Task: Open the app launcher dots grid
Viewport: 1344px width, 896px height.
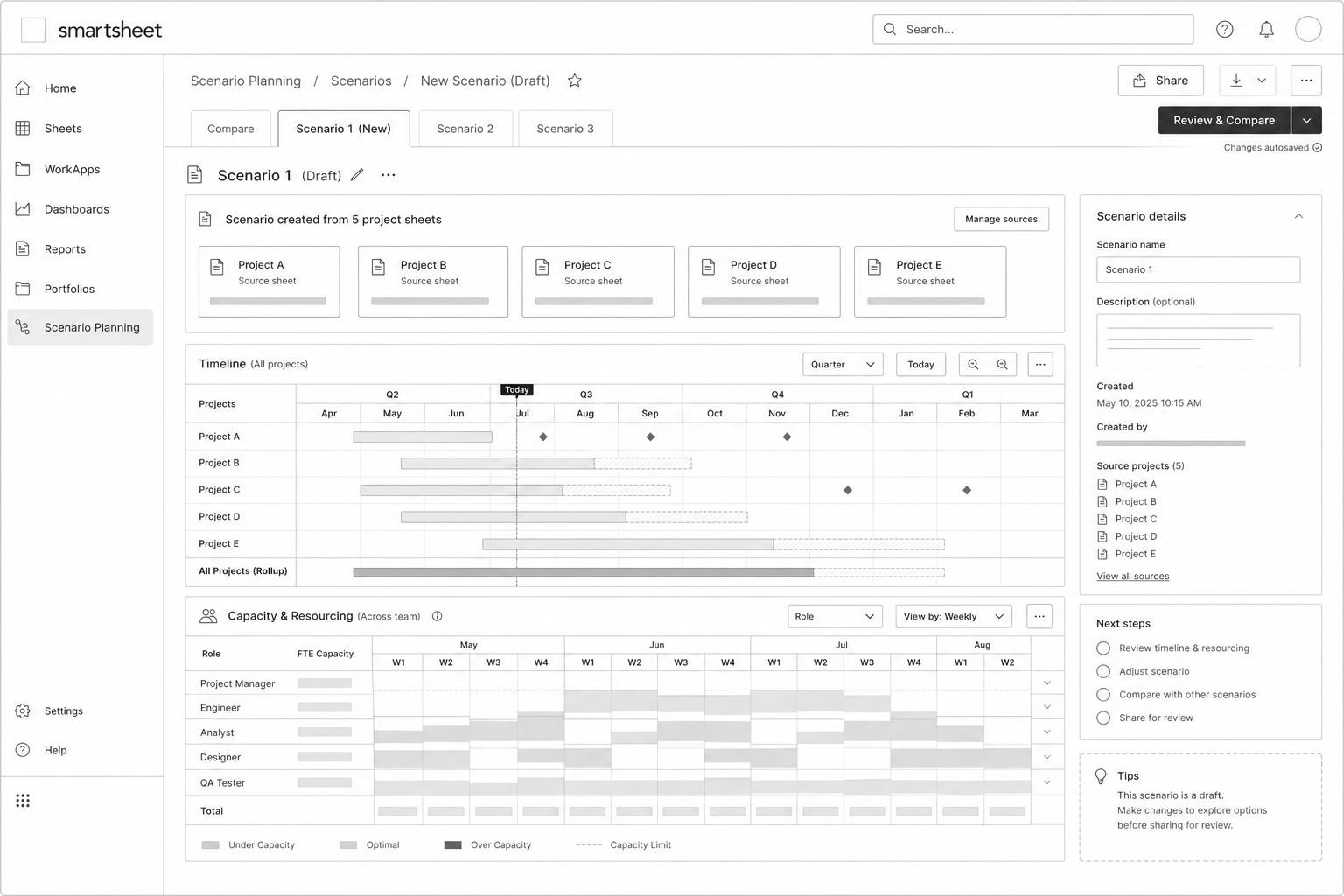Action: coord(23,801)
